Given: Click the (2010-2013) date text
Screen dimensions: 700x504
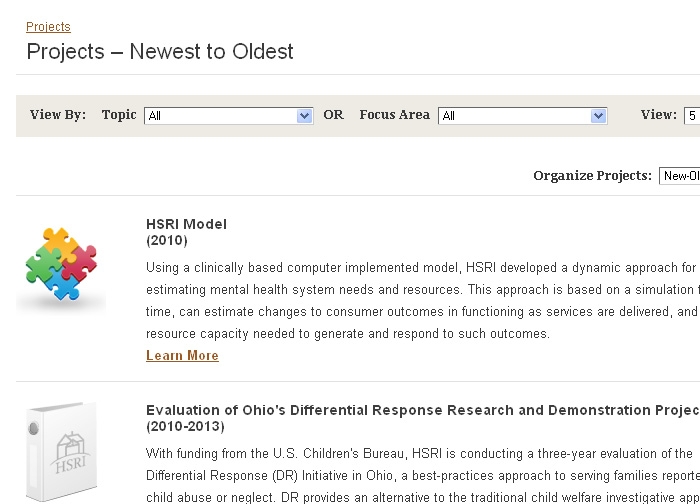Looking at the screenshot, I should (185, 426).
